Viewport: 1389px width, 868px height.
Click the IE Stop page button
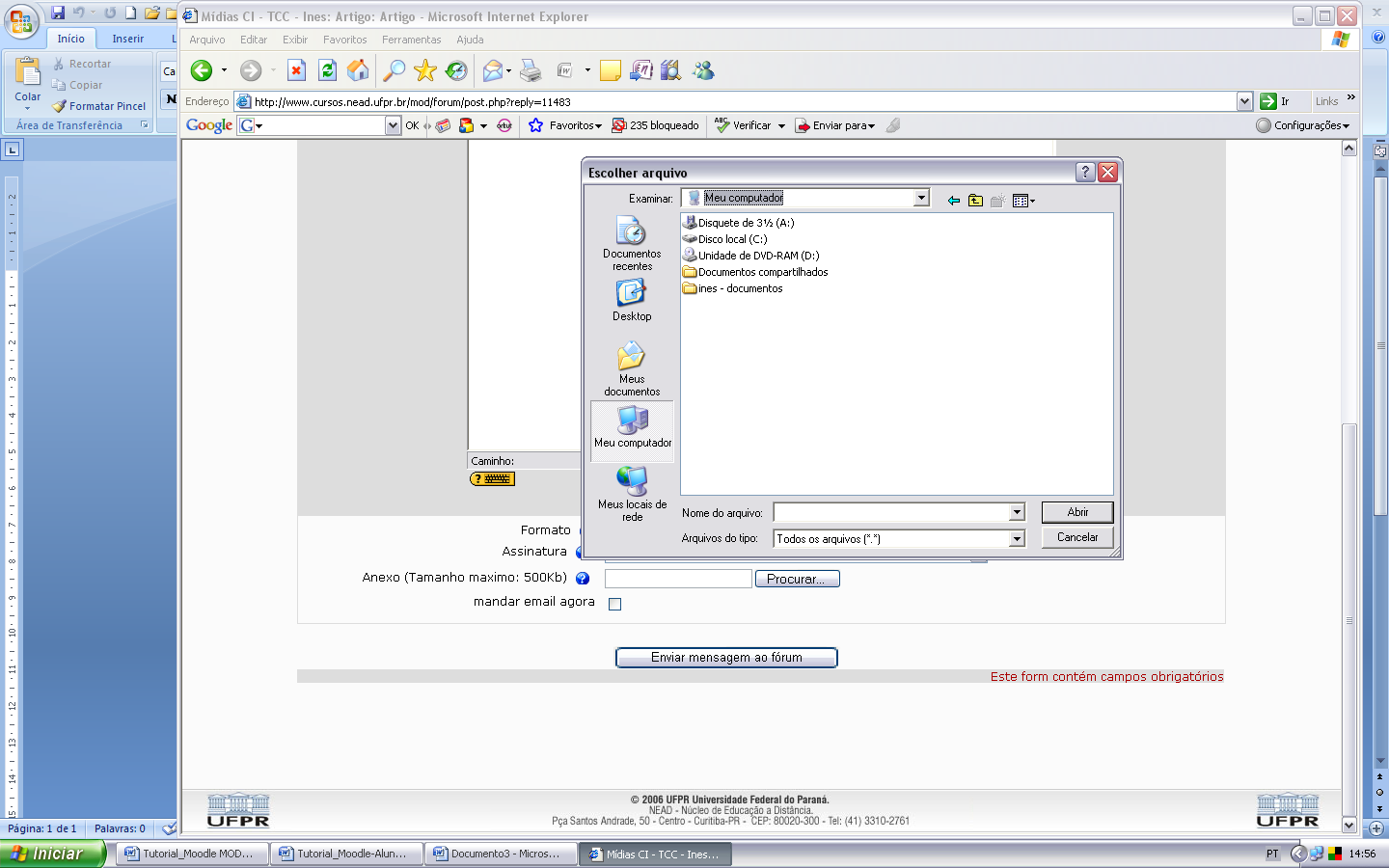[x=297, y=70]
